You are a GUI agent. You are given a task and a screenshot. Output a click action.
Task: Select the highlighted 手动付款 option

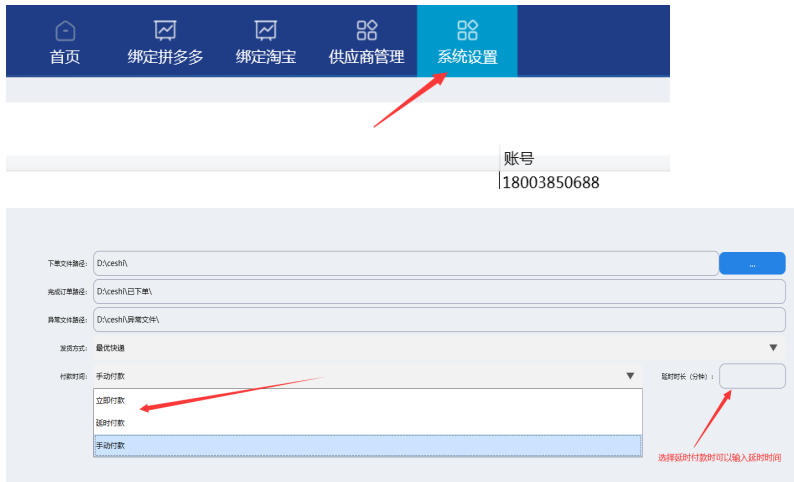pos(111,445)
